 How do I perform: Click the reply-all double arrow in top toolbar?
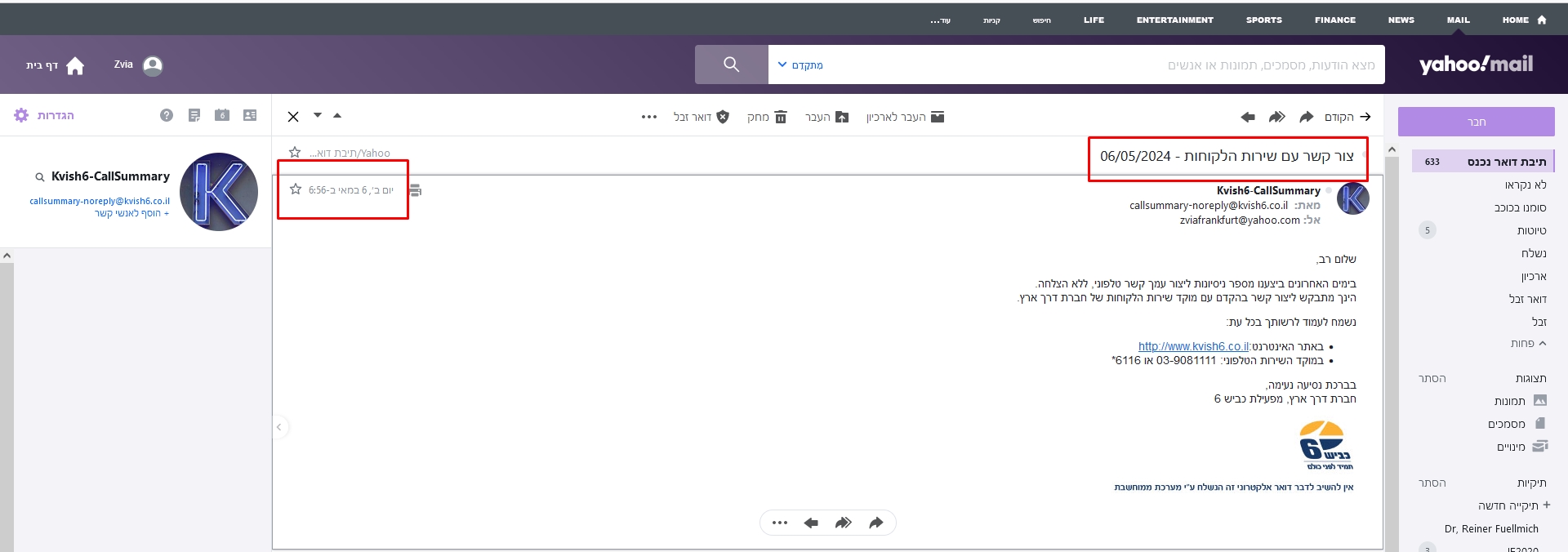click(x=1276, y=117)
